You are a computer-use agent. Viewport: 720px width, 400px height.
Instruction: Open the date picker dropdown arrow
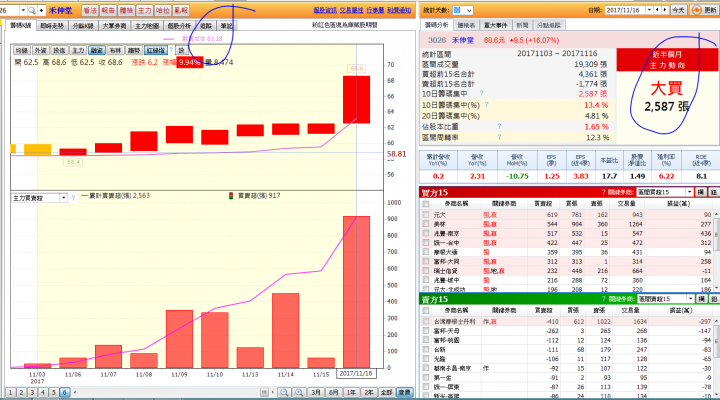coord(649,10)
